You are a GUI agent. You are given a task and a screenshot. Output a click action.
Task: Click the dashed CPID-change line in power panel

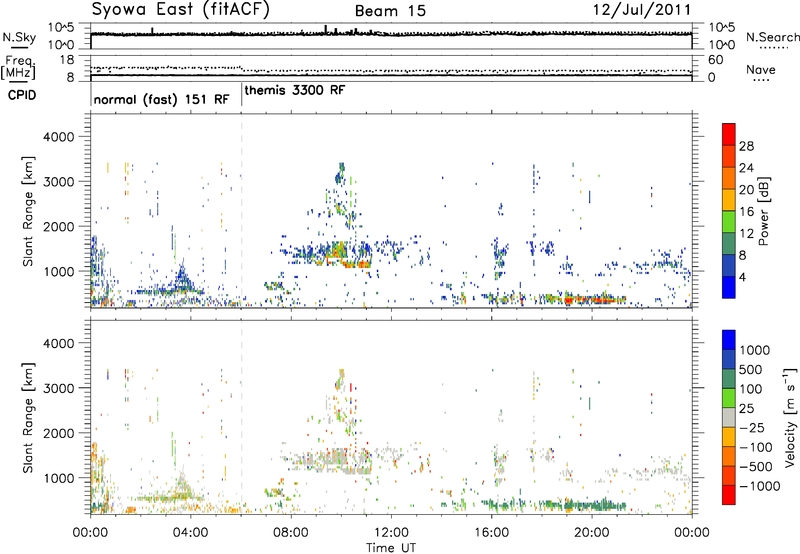click(241, 211)
